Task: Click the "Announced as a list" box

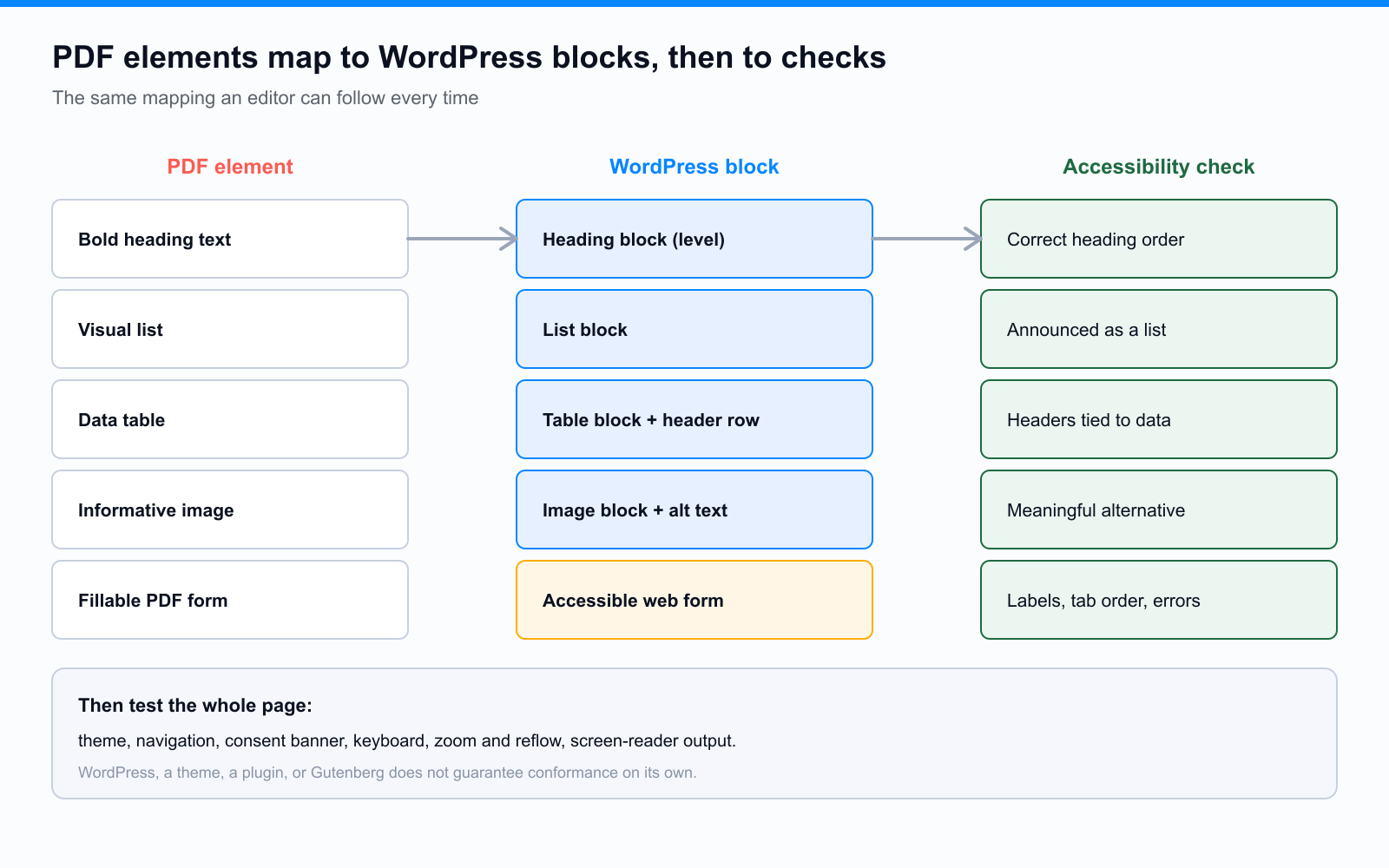Action: pos(1159,329)
